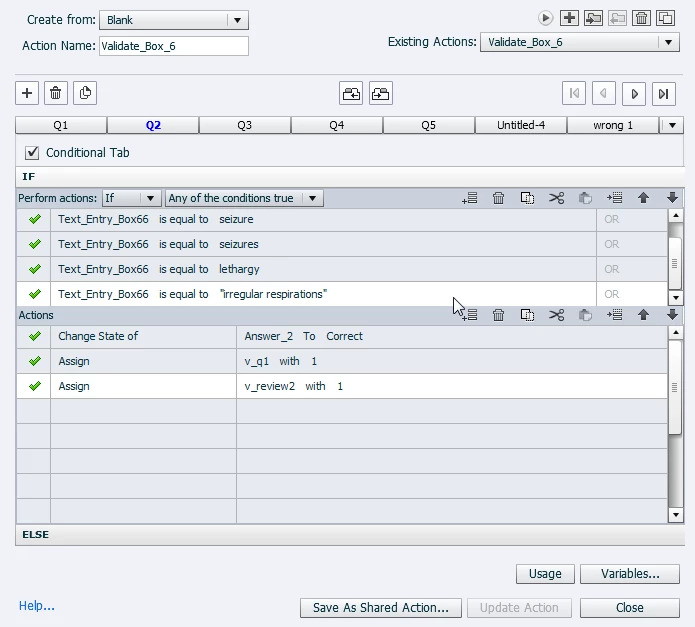Toggle the green check on the seizures condition
The image size is (695, 627).
click(x=35, y=244)
